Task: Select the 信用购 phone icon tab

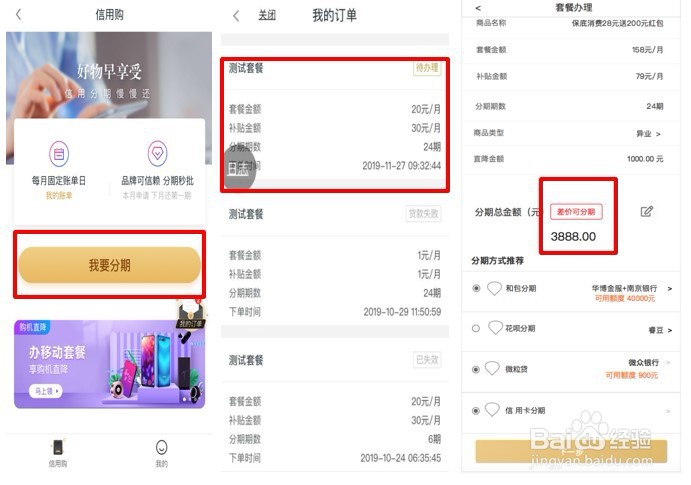Action: tap(58, 447)
